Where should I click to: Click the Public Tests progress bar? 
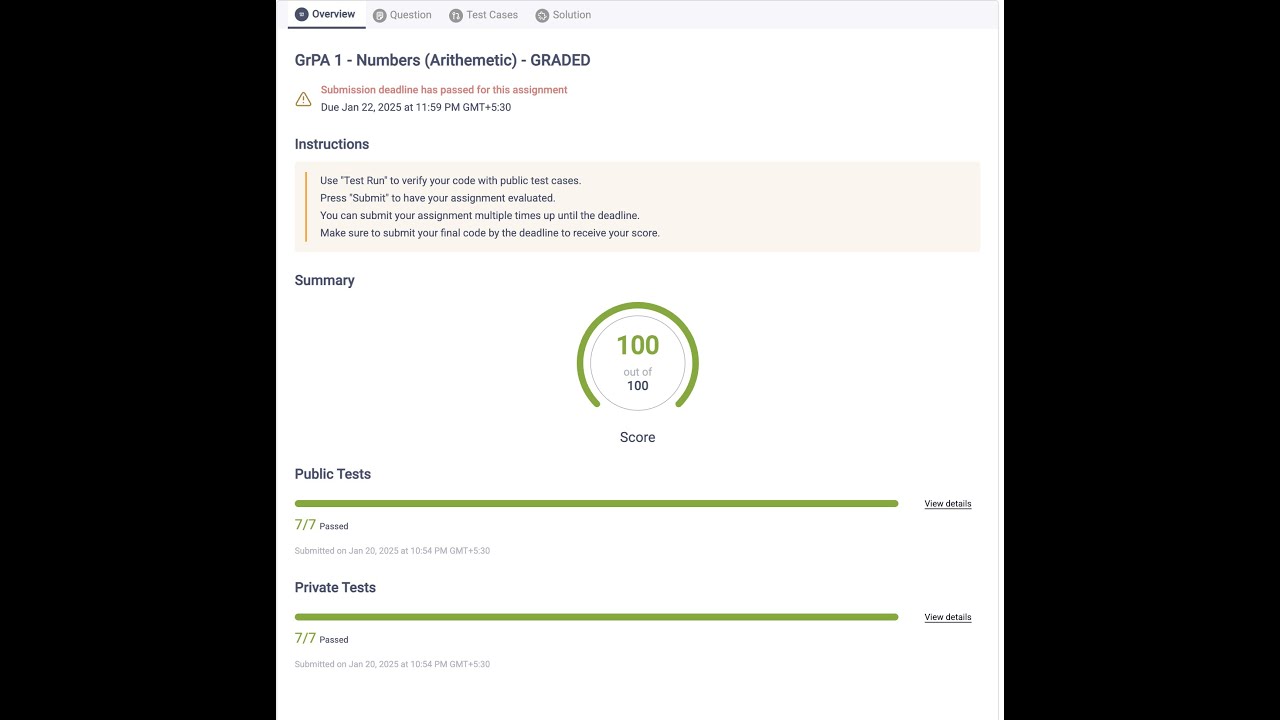coord(596,504)
